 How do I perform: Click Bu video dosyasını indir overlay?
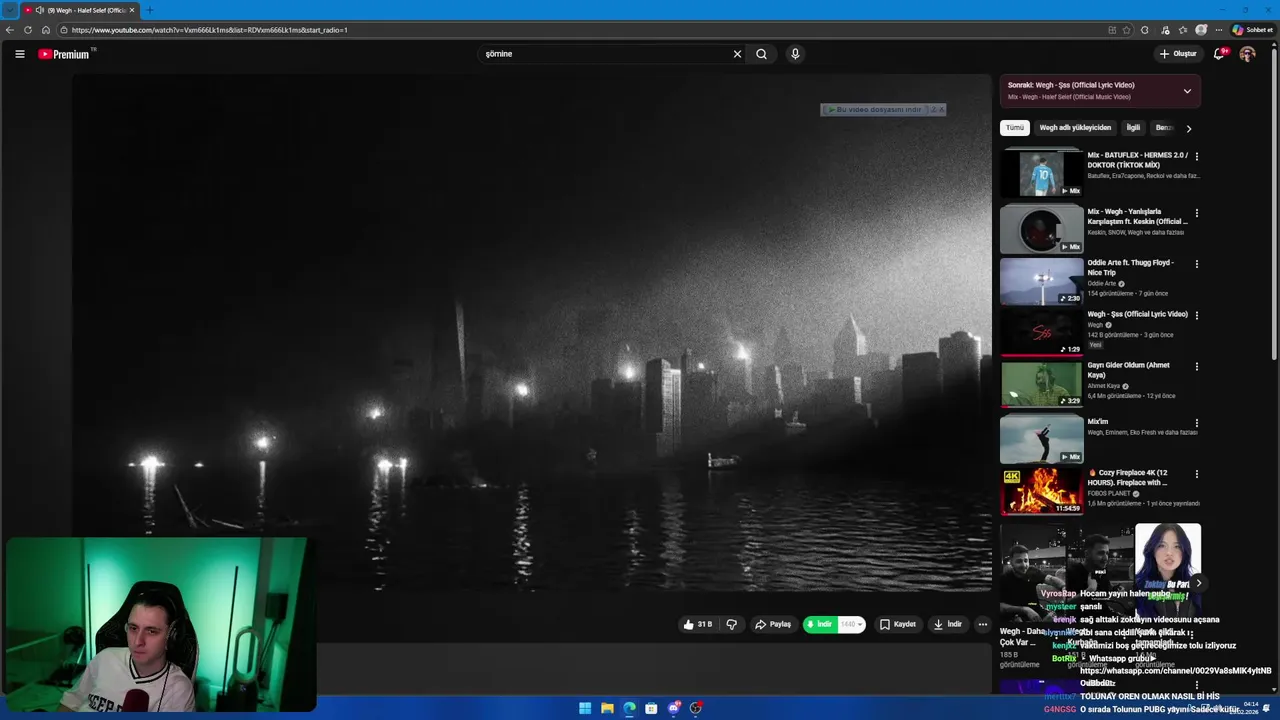(875, 109)
